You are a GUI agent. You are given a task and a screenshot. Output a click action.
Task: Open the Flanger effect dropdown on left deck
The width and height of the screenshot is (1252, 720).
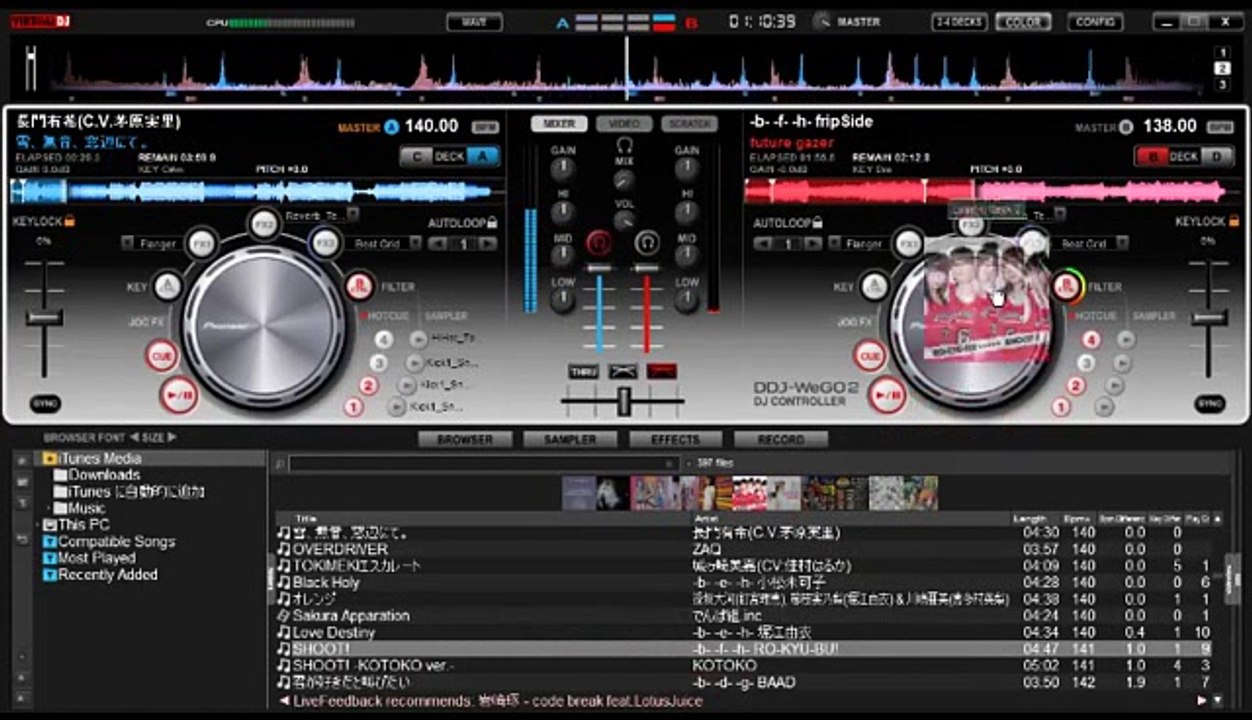point(129,243)
